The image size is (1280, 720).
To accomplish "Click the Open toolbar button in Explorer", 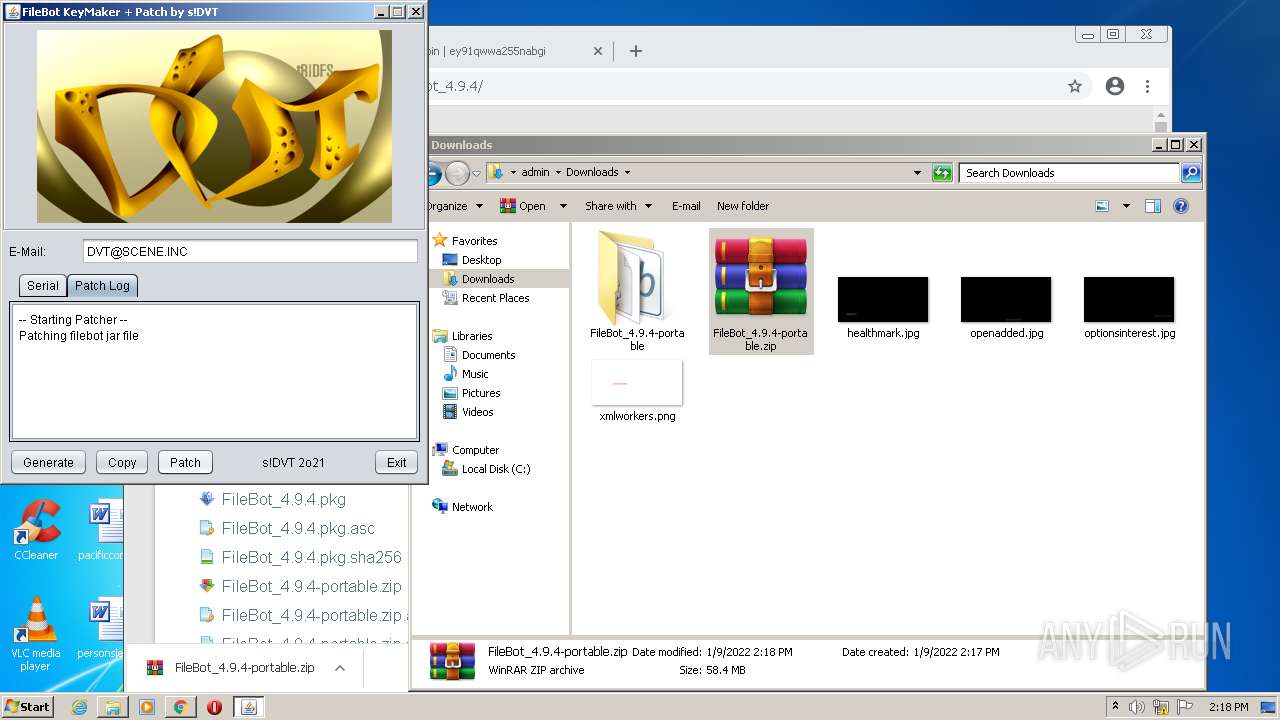I will point(524,206).
